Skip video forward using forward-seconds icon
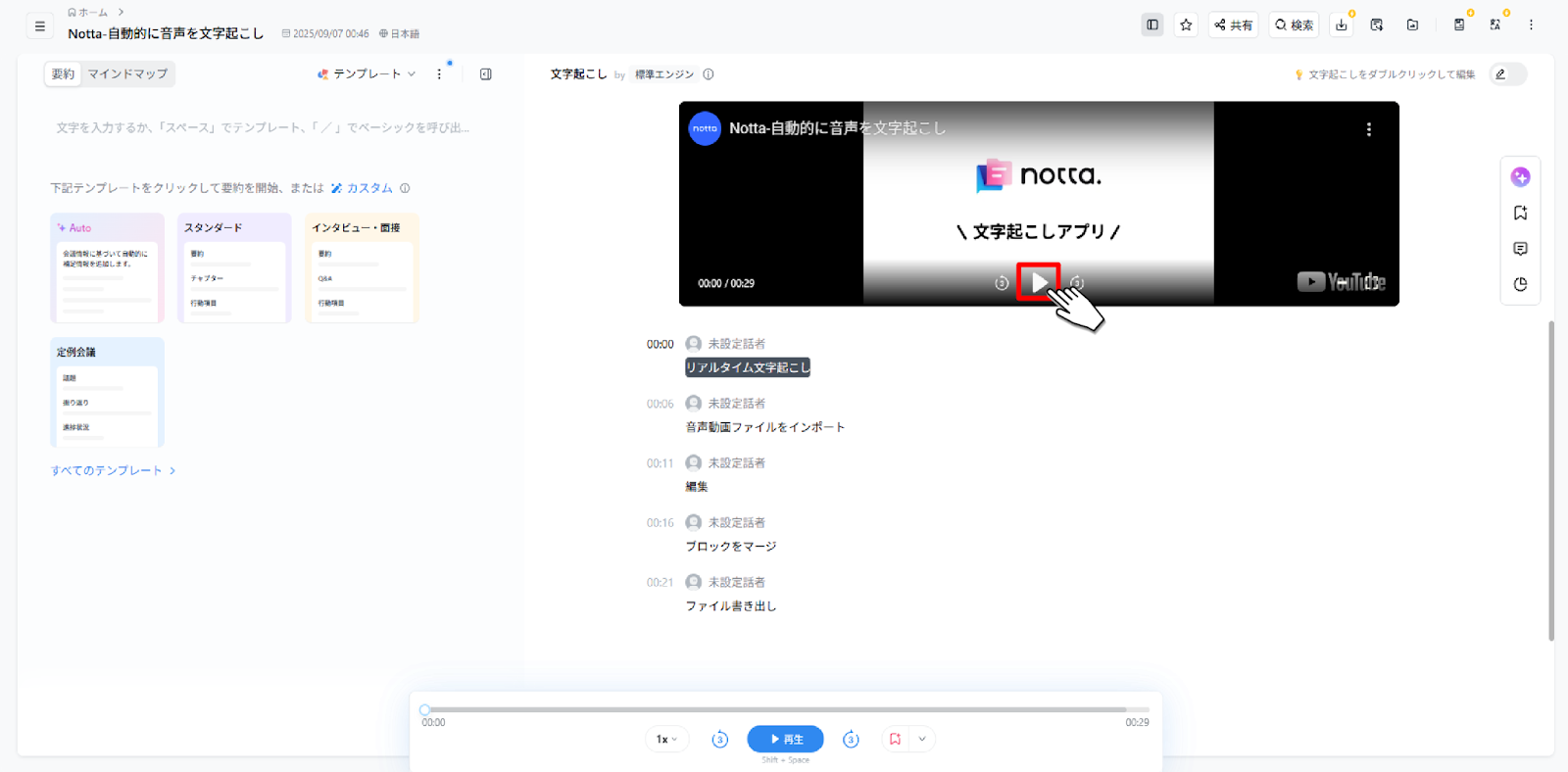Screen dimensions: 1568x772 pos(1077,283)
